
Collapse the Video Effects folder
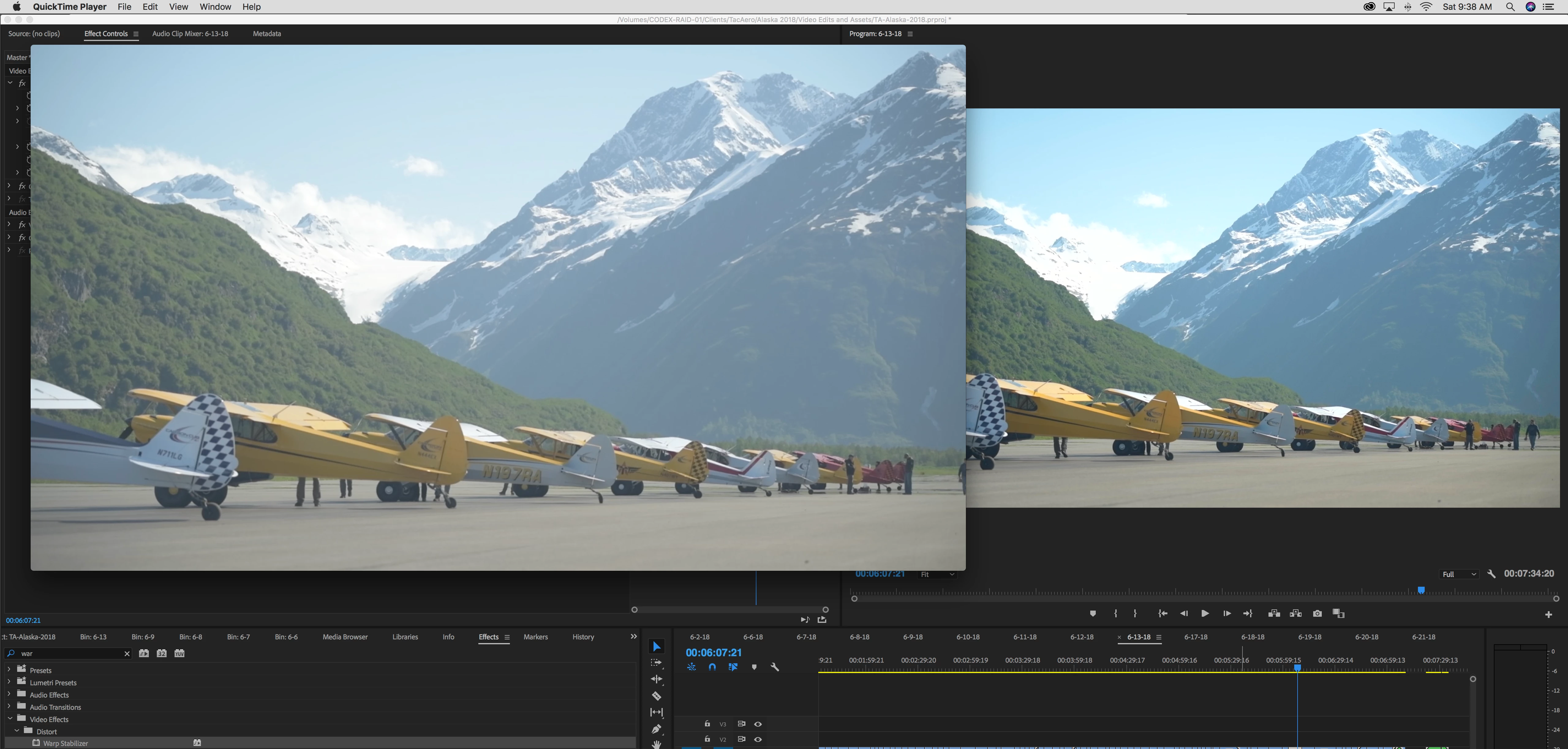[x=10, y=719]
